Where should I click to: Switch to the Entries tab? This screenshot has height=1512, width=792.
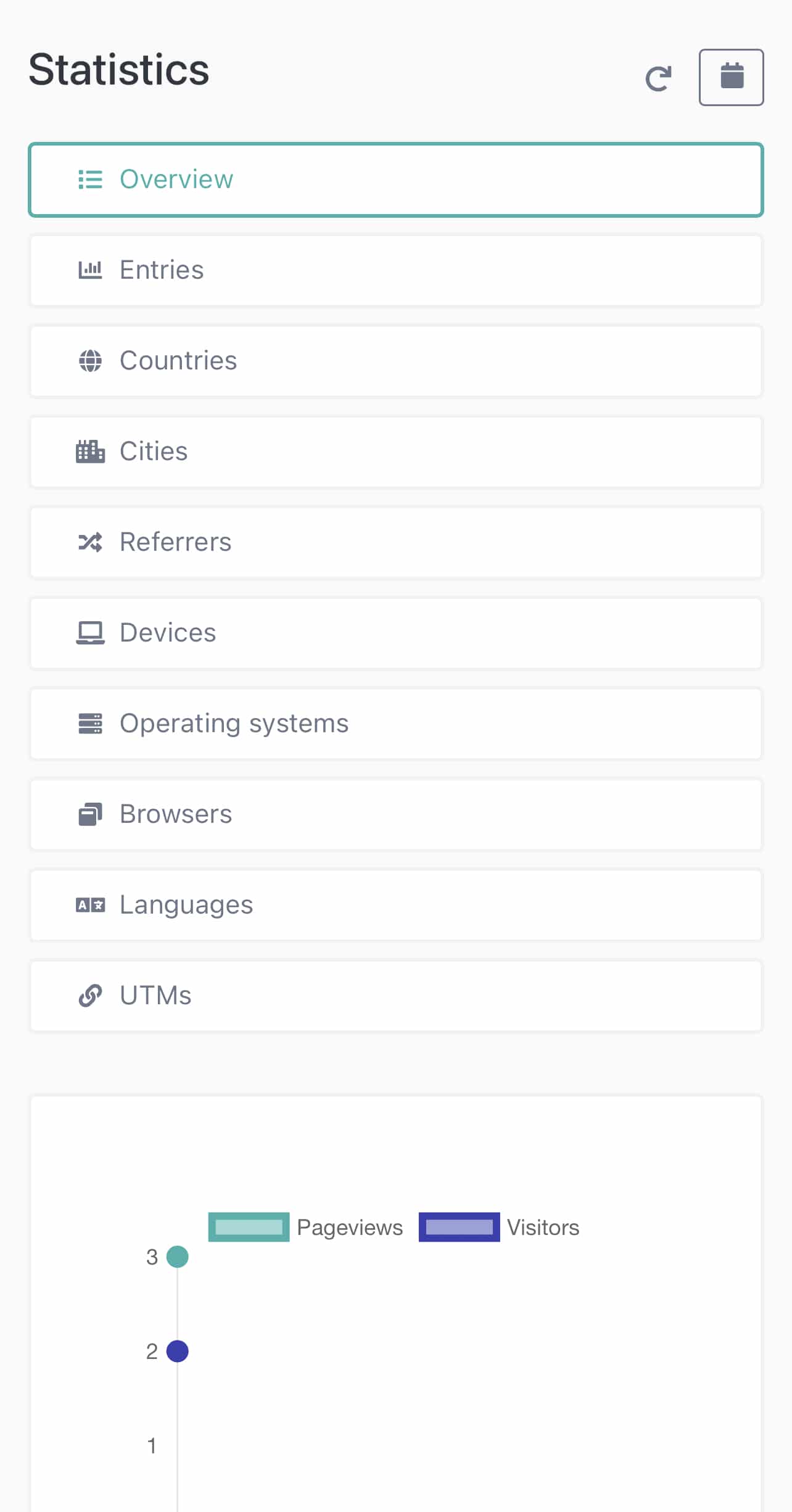pos(395,270)
